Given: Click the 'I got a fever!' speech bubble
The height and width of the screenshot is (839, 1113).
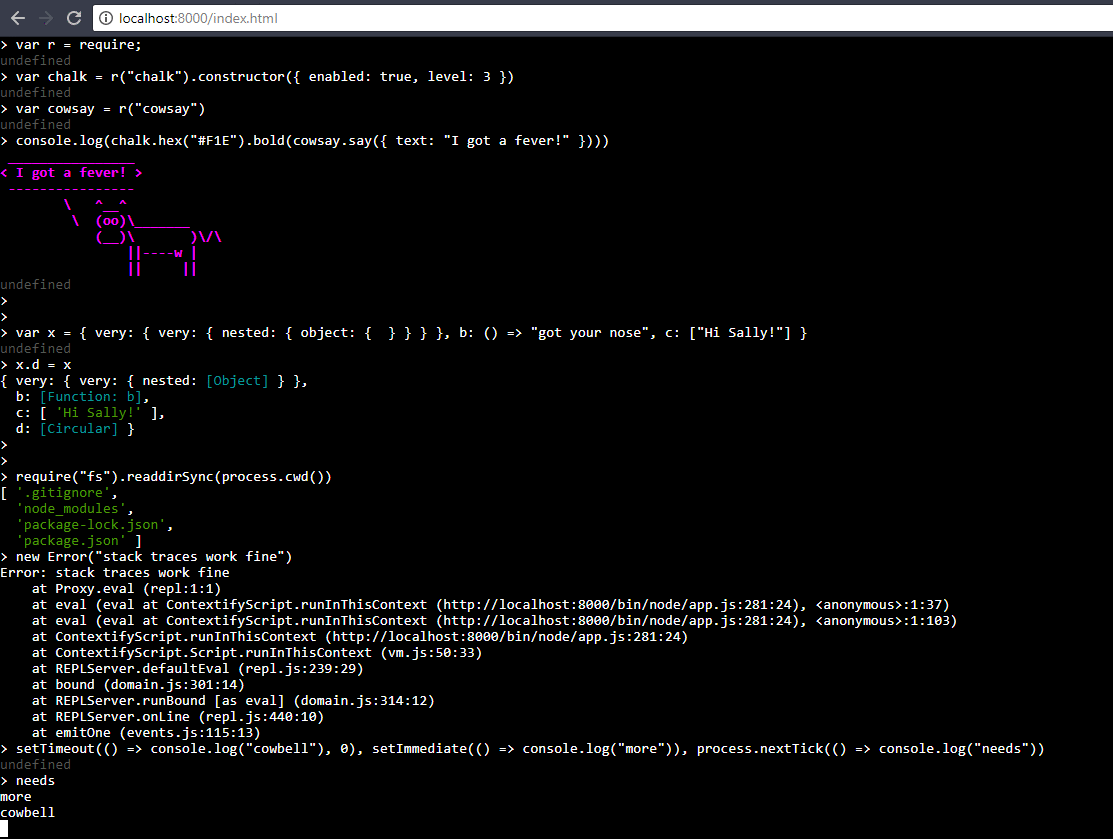Looking at the screenshot, I should click(x=70, y=172).
